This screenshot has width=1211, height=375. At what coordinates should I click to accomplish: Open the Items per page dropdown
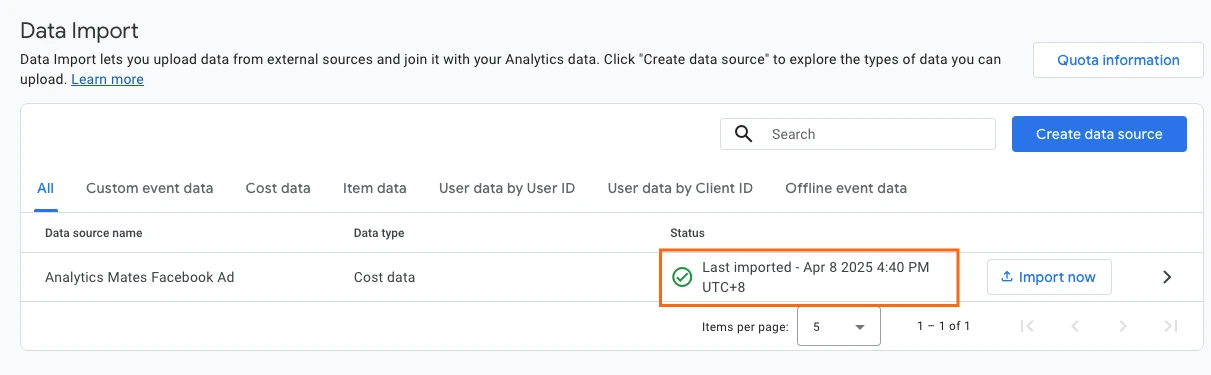click(x=838, y=326)
